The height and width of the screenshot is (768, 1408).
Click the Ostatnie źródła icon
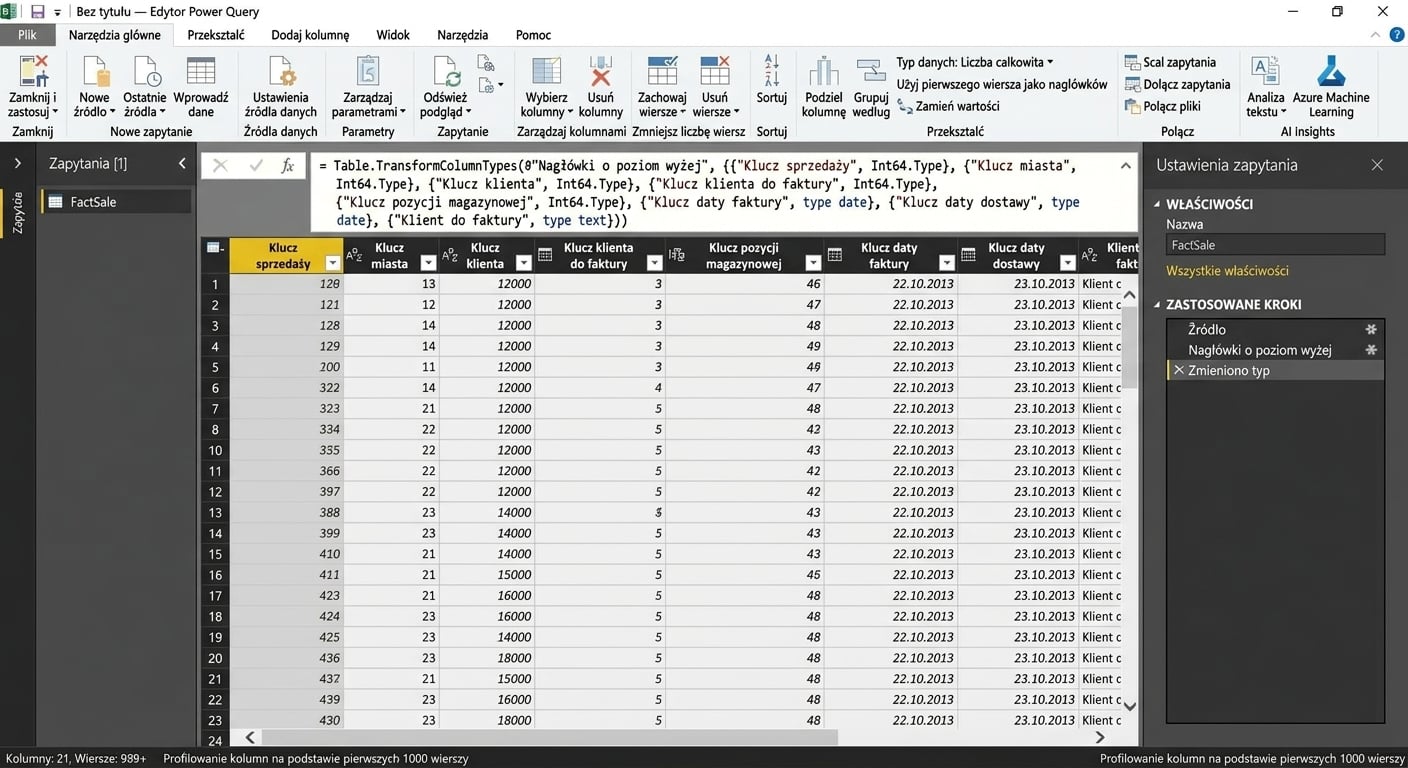[146, 72]
